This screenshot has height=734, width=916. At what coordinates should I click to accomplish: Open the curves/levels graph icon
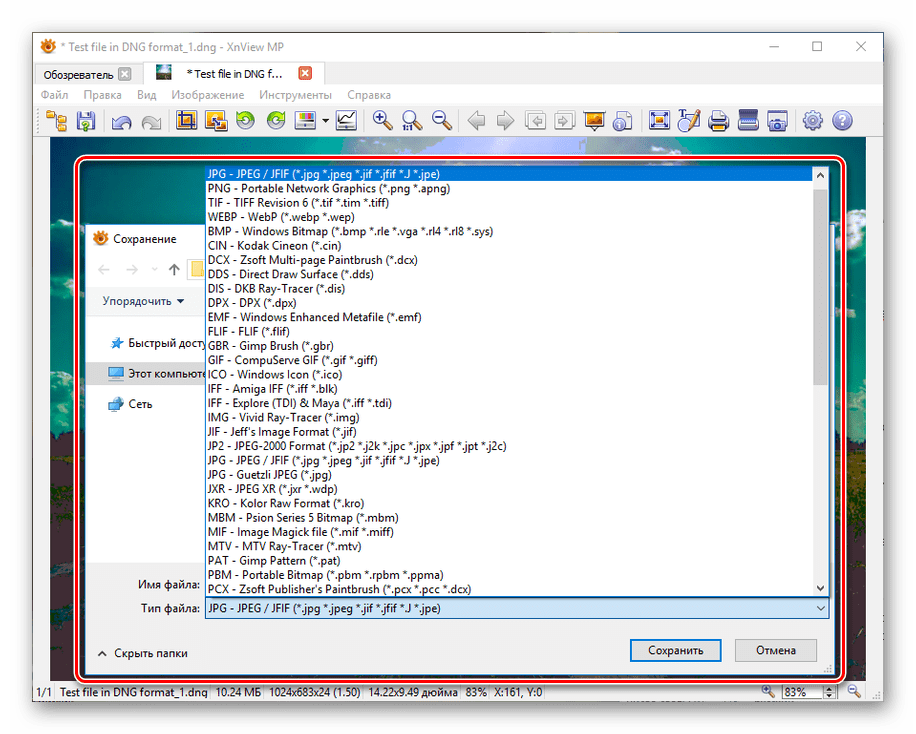click(x=346, y=121)
